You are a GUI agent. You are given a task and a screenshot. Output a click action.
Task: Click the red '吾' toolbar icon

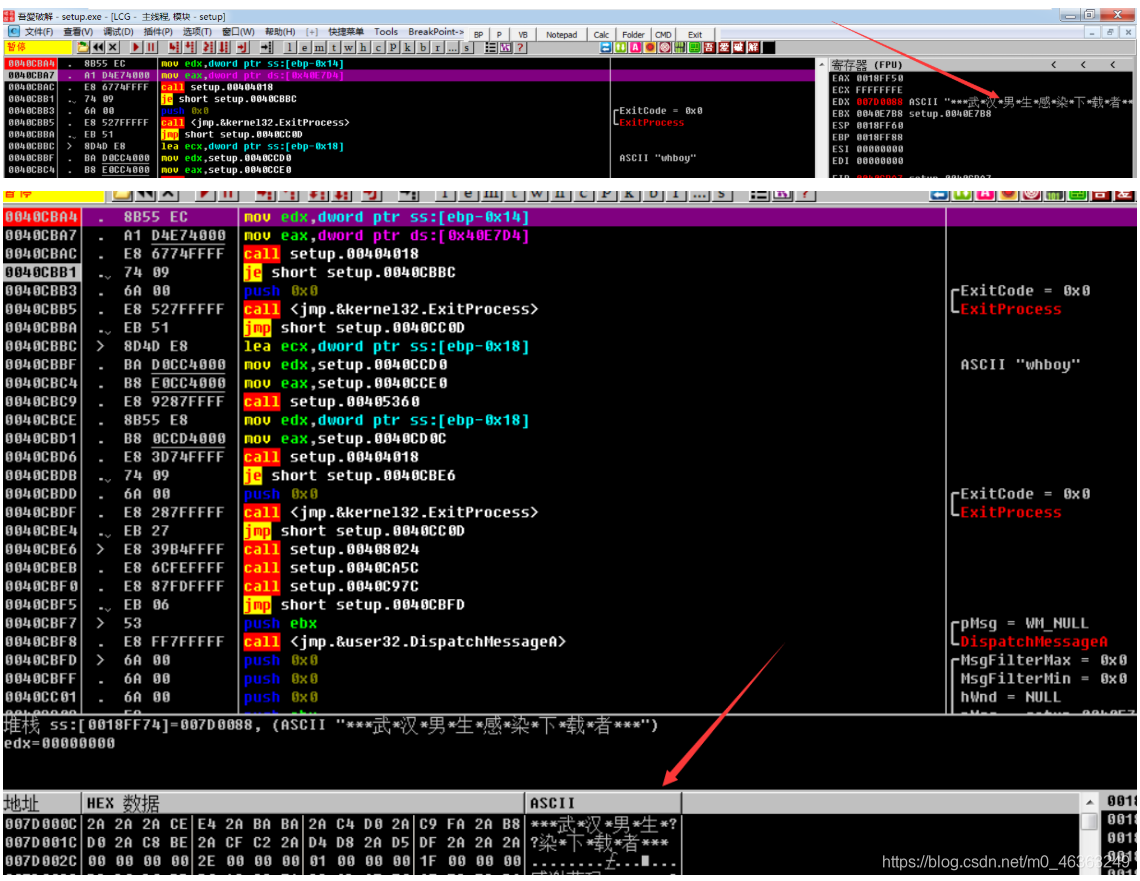[709, 47]
